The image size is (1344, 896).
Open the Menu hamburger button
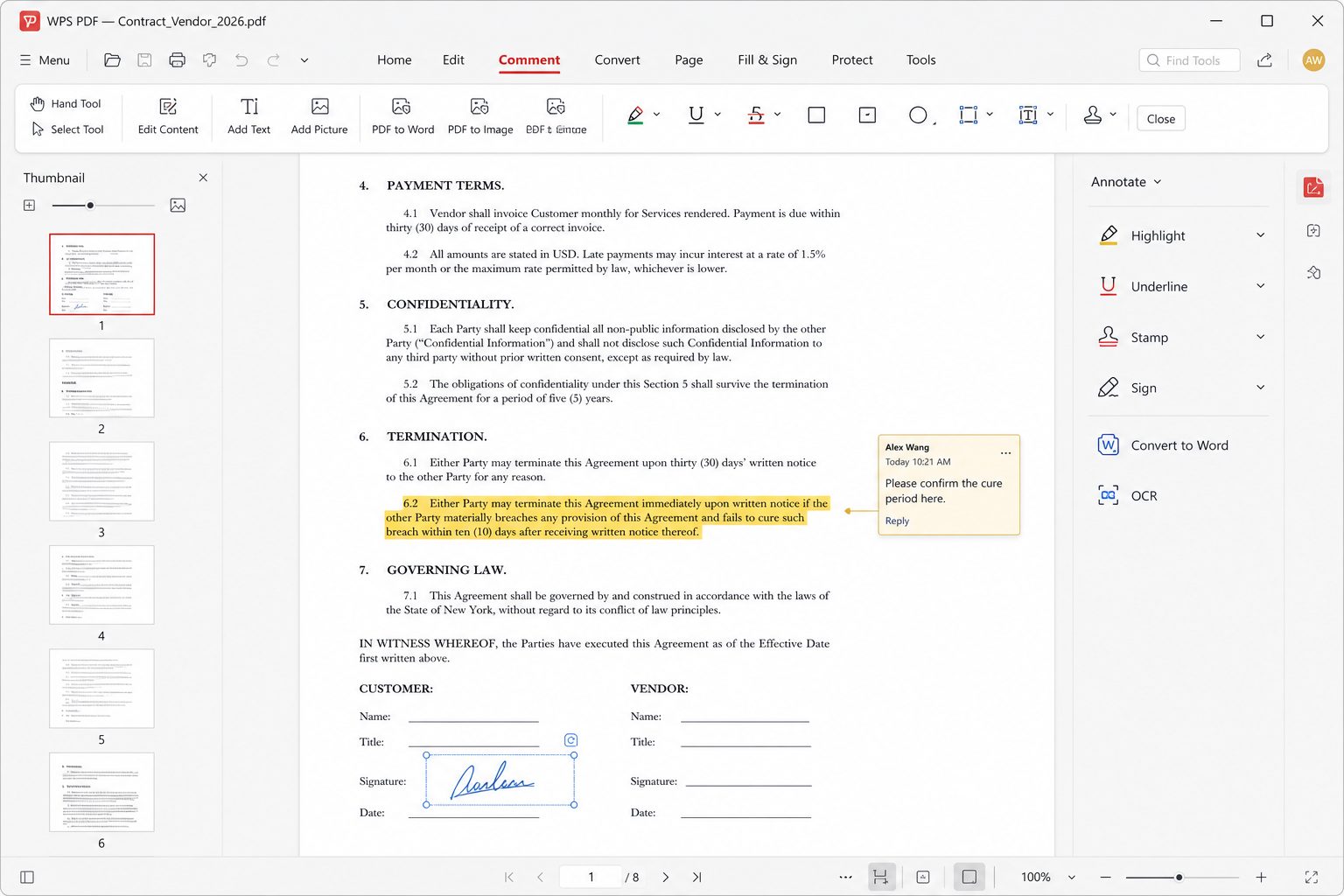pyautogui.click(x=45, y=60)
